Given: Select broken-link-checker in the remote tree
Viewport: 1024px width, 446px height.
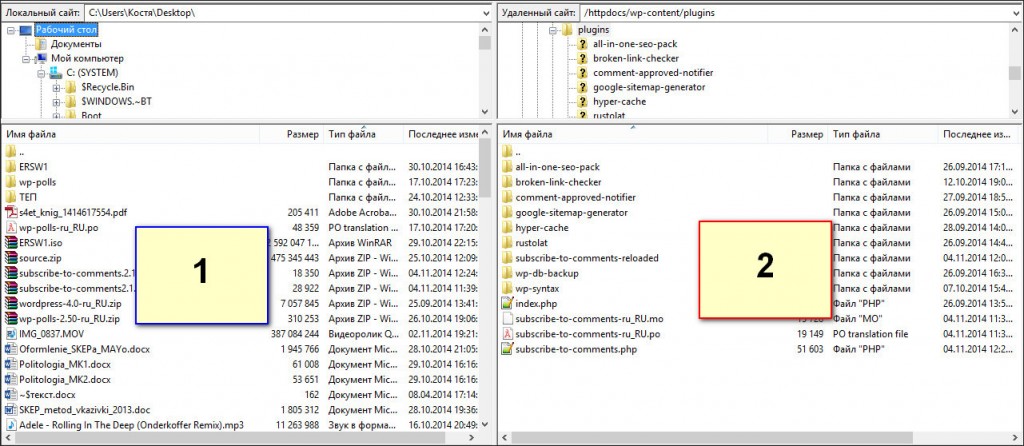Looking at the screenshot, I should click(637, 59).
